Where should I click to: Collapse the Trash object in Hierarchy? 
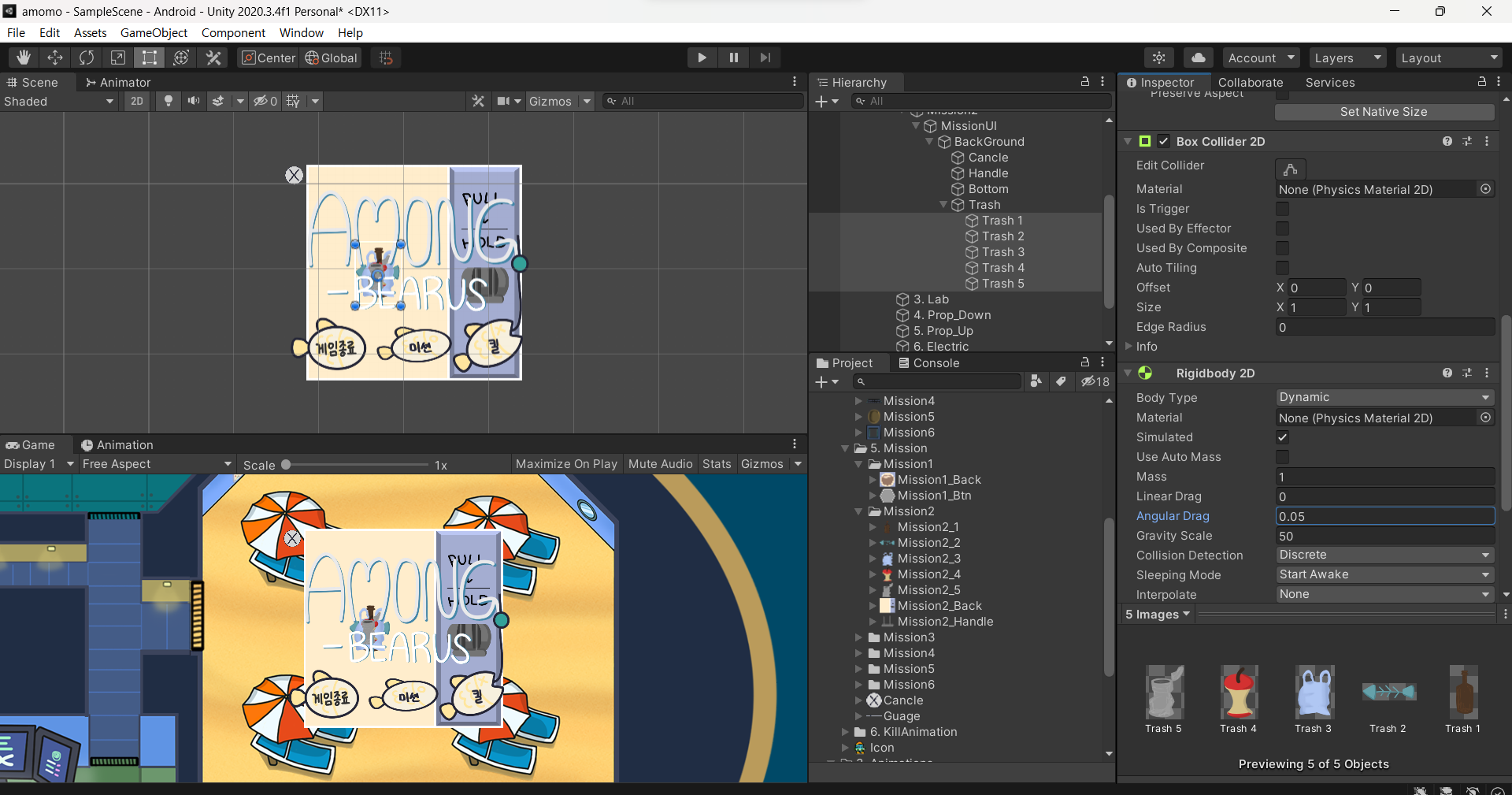coord(943,205)
